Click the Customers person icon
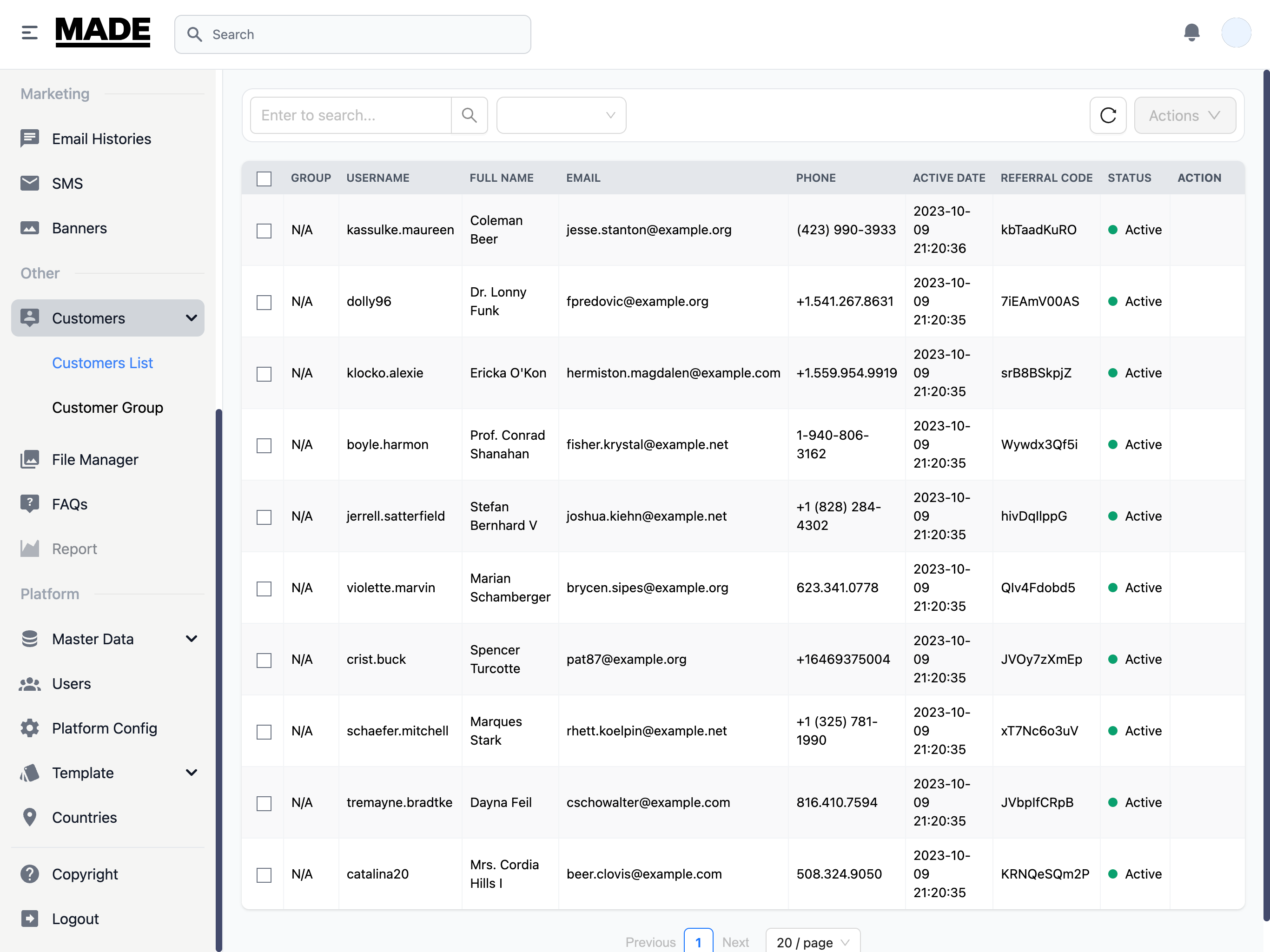This screenshot has height=952, width=1270. coord(29,317)
